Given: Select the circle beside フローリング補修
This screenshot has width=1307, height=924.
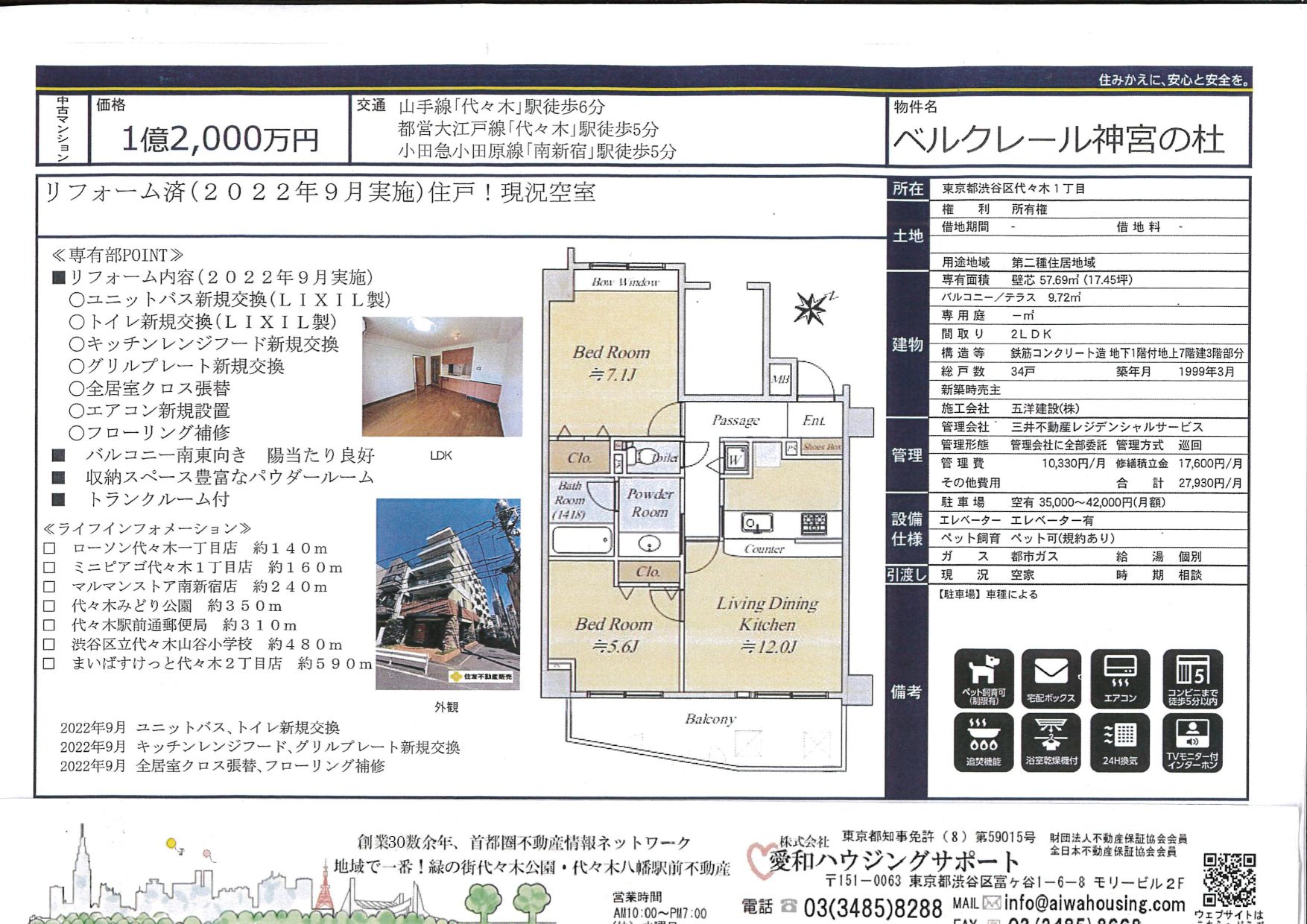Looking at the screenshot, I should [77, 433].
